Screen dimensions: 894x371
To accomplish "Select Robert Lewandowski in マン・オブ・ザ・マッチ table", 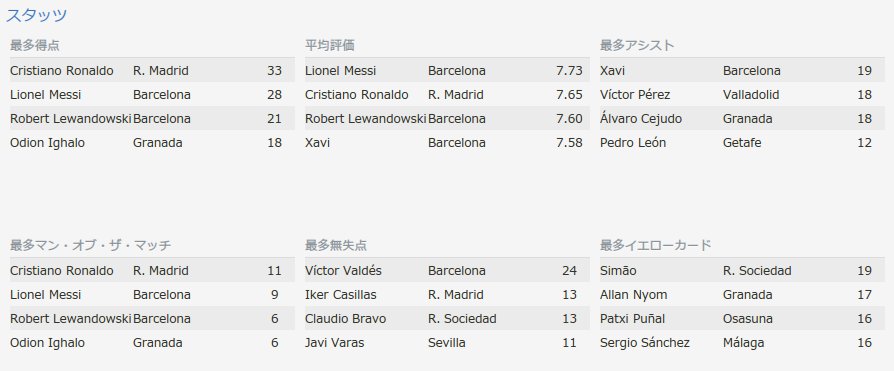I will (71, 319).
